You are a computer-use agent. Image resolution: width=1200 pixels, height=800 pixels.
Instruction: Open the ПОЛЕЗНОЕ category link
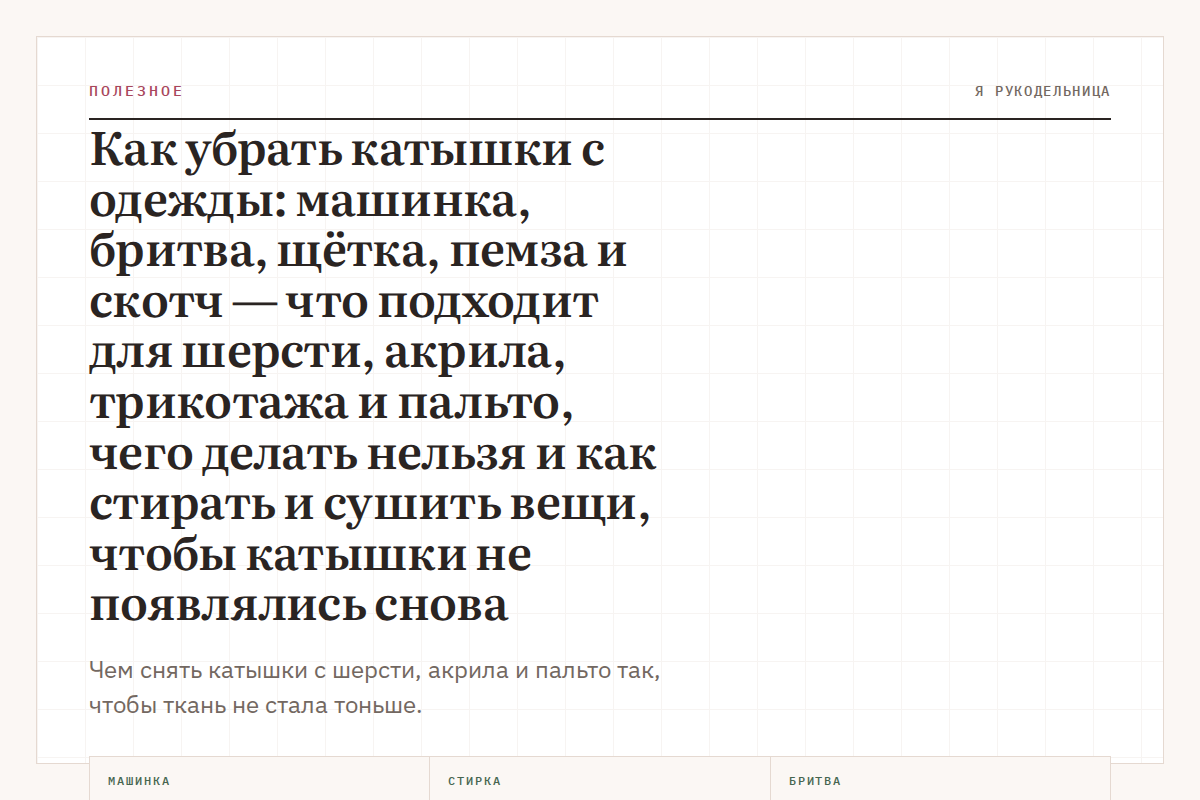[x=136, y=91]
